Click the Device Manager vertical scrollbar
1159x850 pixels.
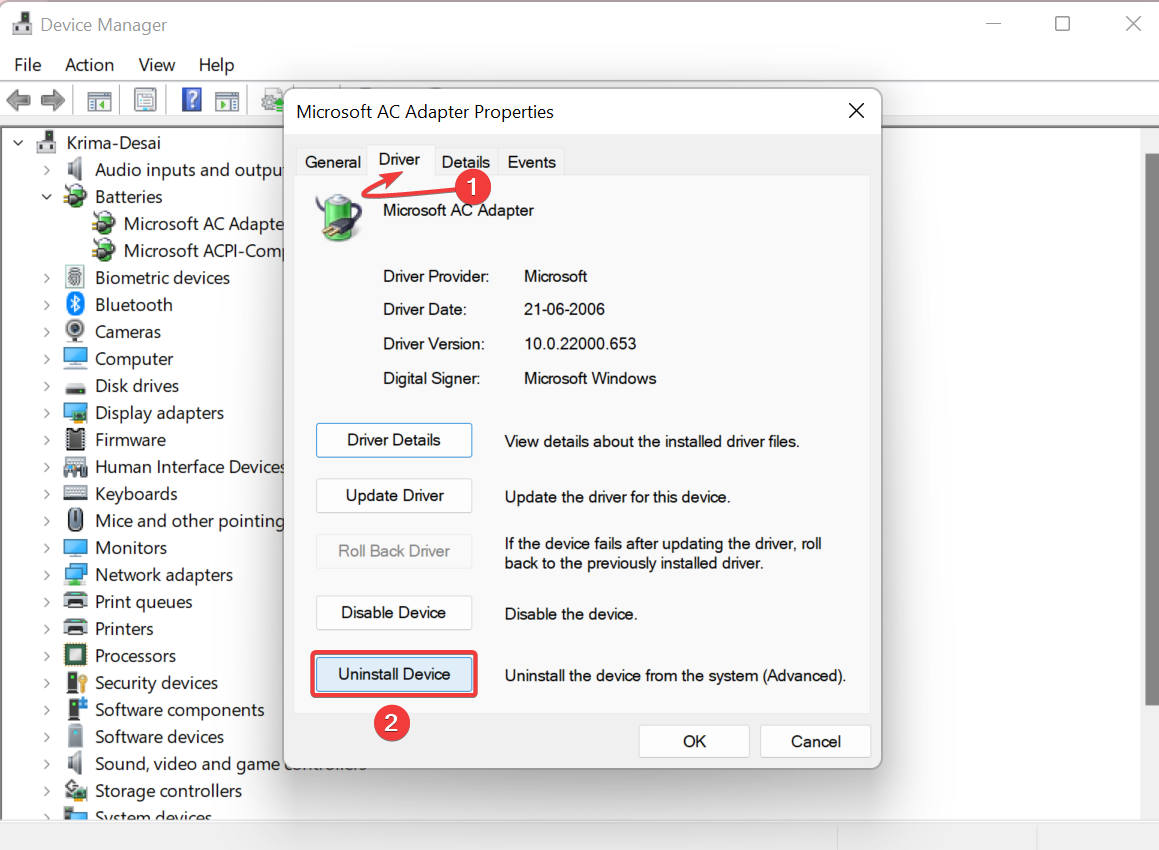(1152, 429)
